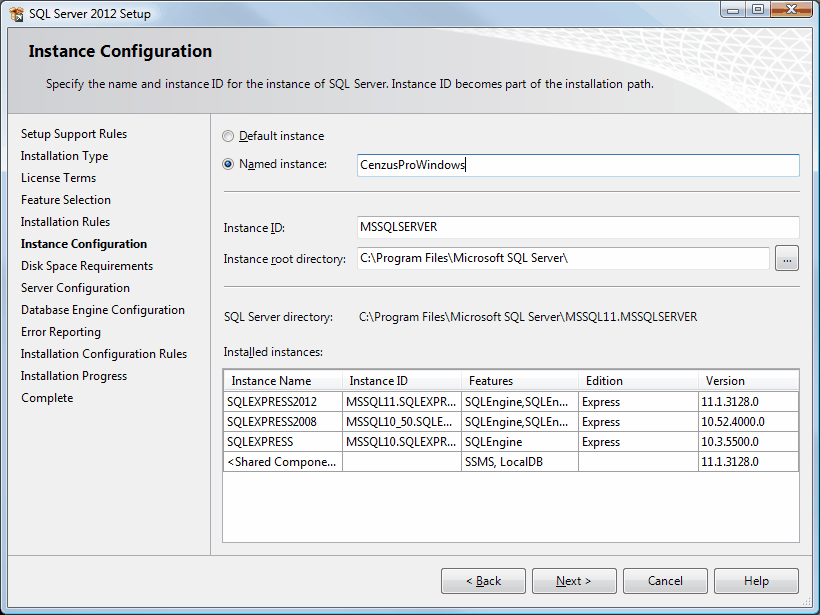The height and width of the screenshot is (615, 820).
Task: Cancel the SQL Server setup
Action: pyautogui.click(x=665, y=581)
